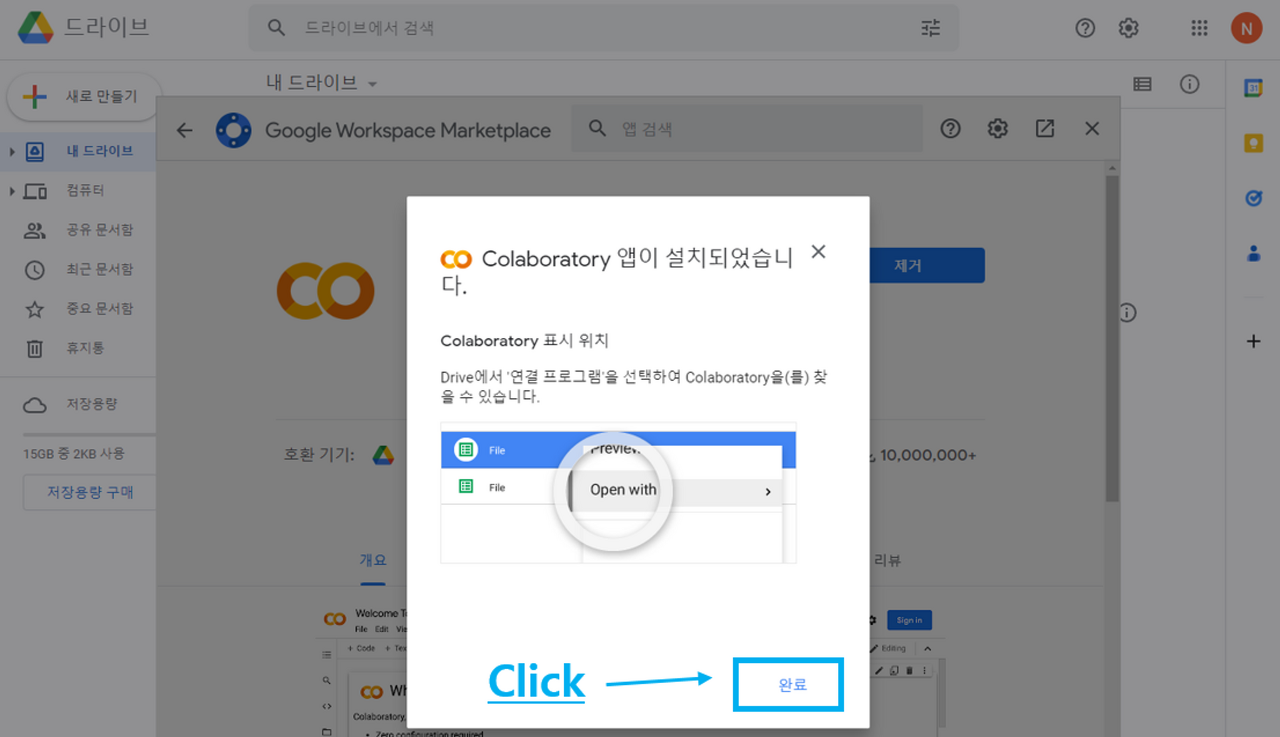Click the 드라이브에서 검색 search box
1280x737 pixels.
tap(603, 28)
